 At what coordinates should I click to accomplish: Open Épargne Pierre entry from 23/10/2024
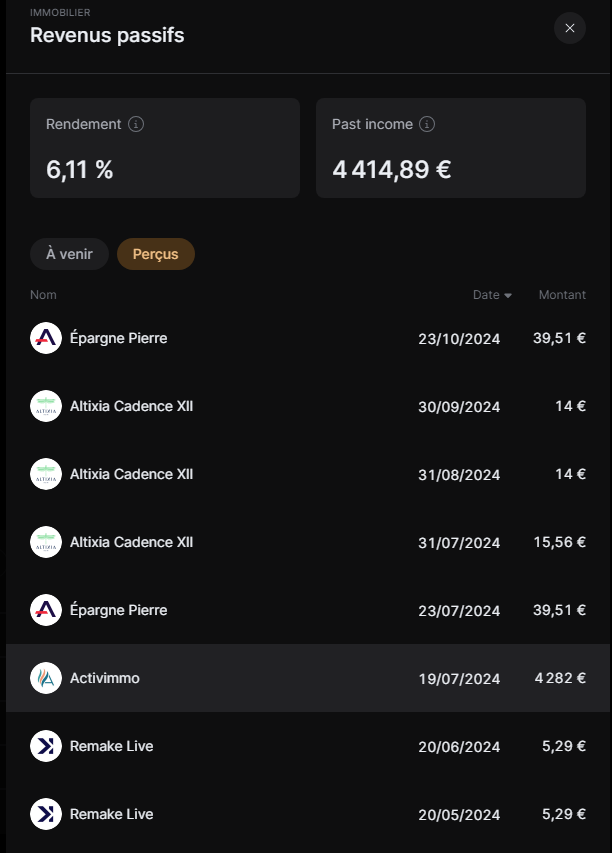[x=307, y=338]
